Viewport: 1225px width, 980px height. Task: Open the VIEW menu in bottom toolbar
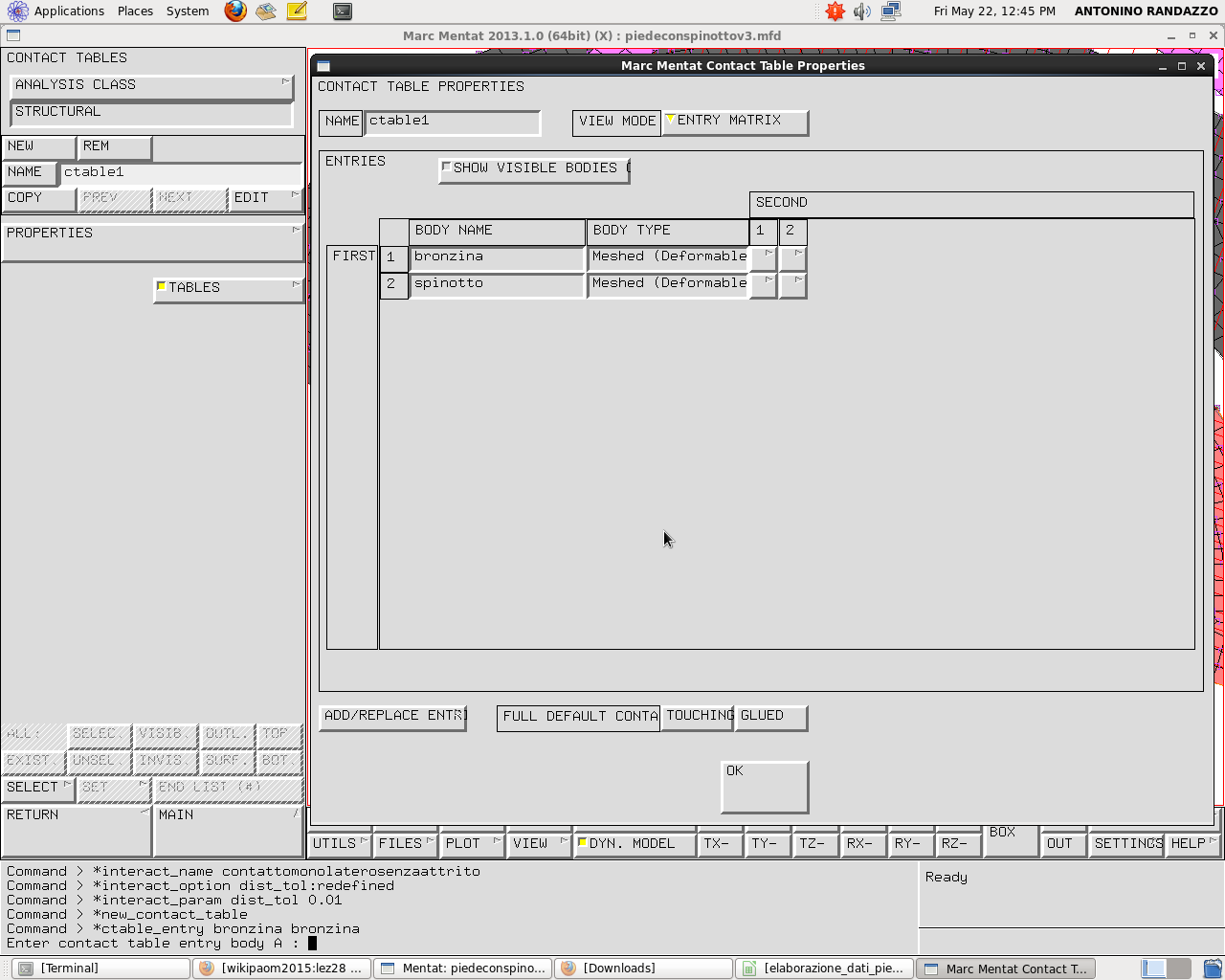coord(539,844)
